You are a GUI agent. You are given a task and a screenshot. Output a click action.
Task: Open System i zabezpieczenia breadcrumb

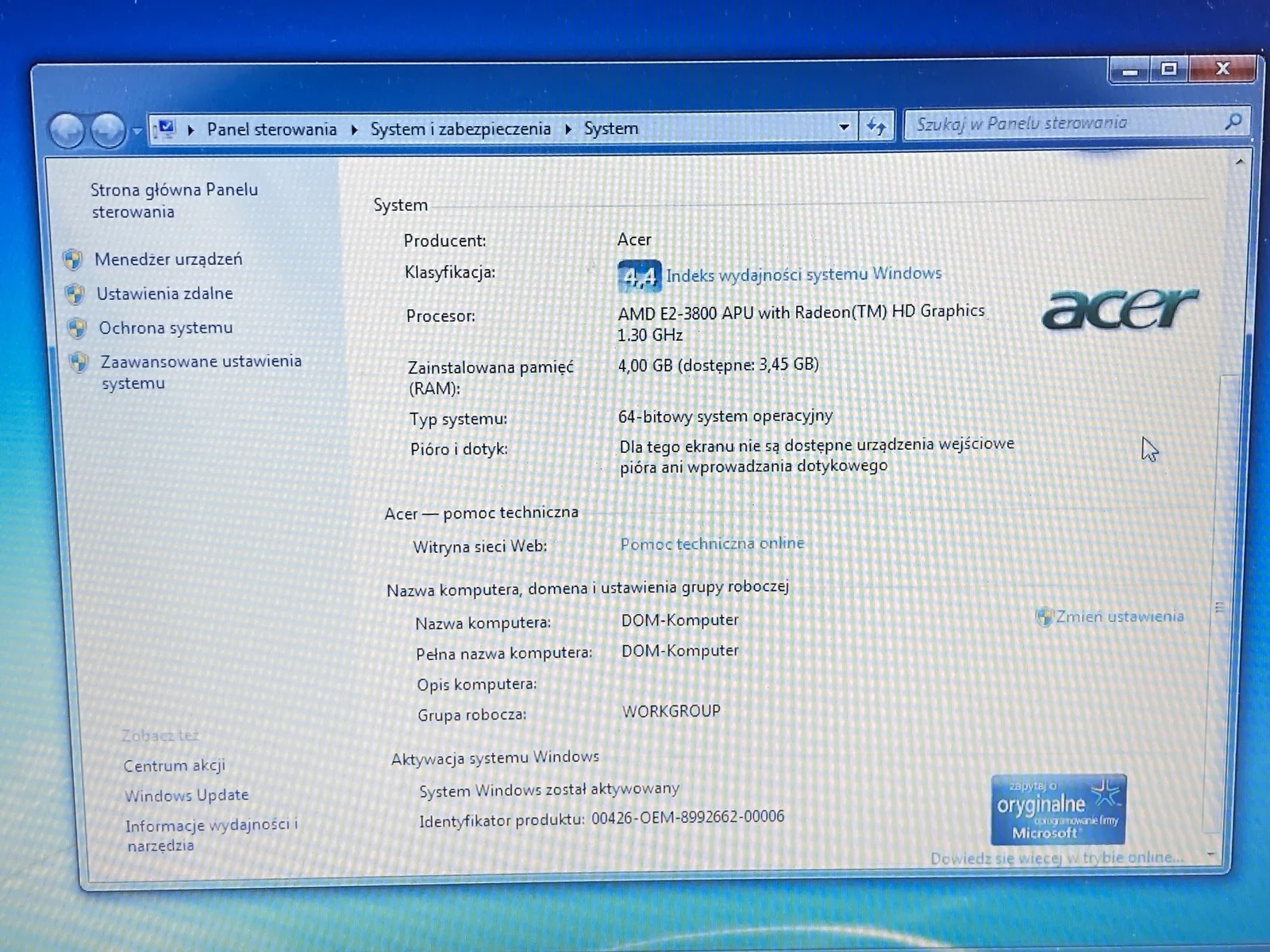(x=460, y=129)
